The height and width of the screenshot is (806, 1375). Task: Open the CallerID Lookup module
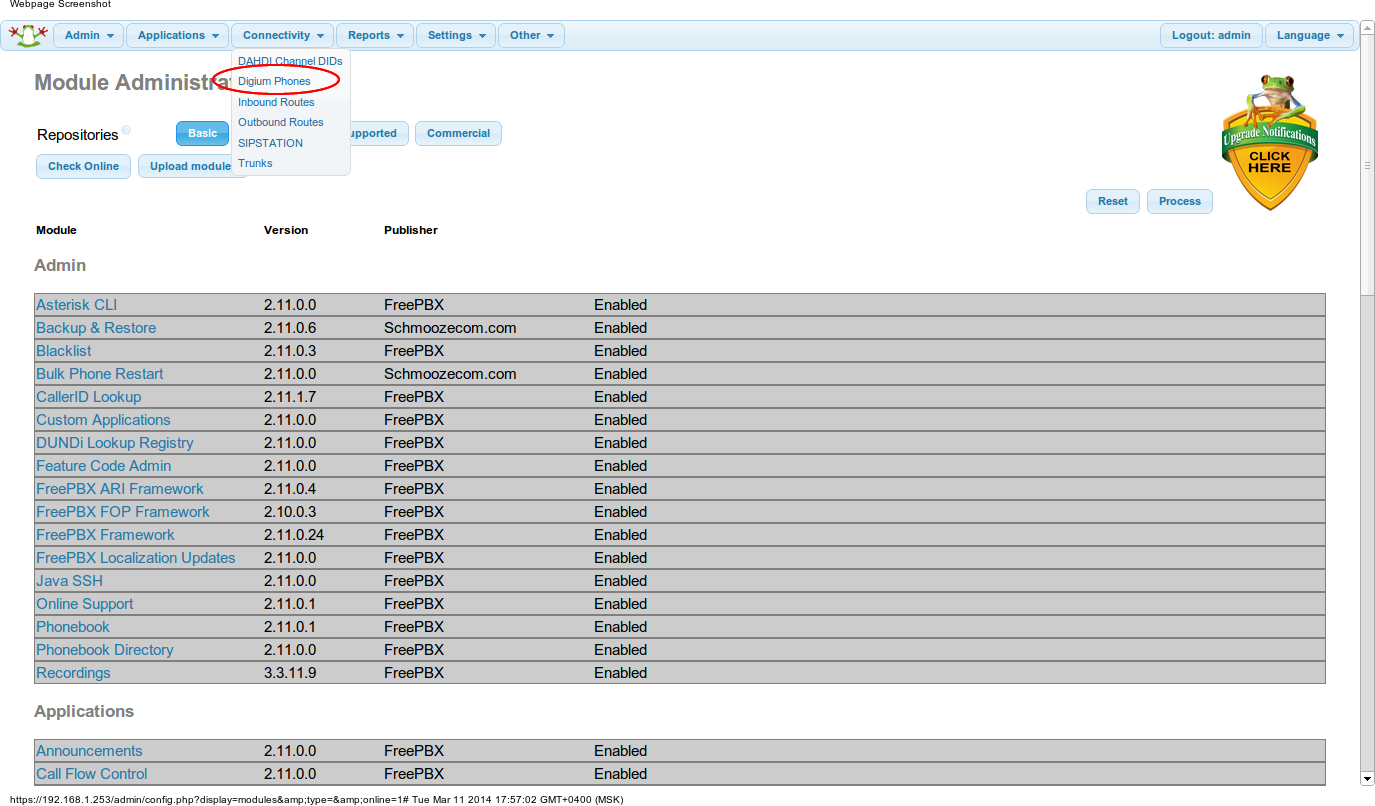pyautogui.click(x=88, y=397)
